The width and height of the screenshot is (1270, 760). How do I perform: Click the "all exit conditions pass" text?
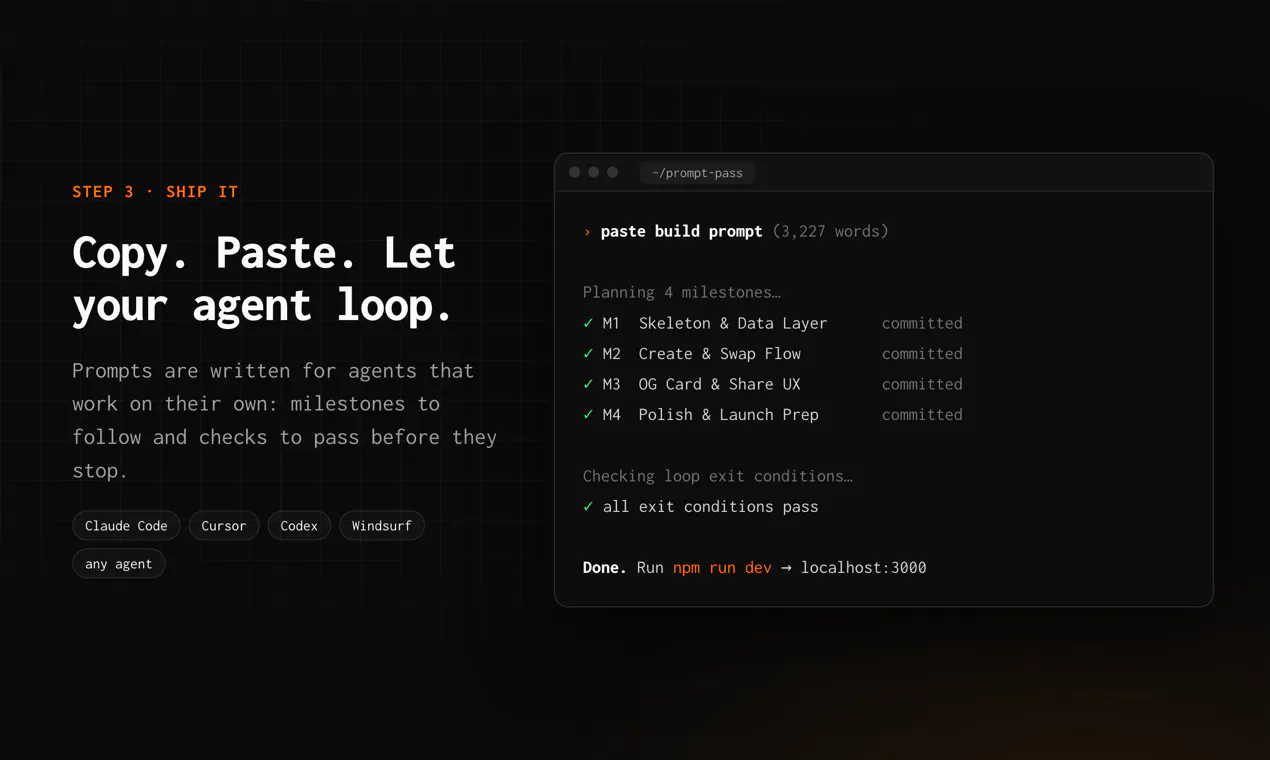[711, 507]
